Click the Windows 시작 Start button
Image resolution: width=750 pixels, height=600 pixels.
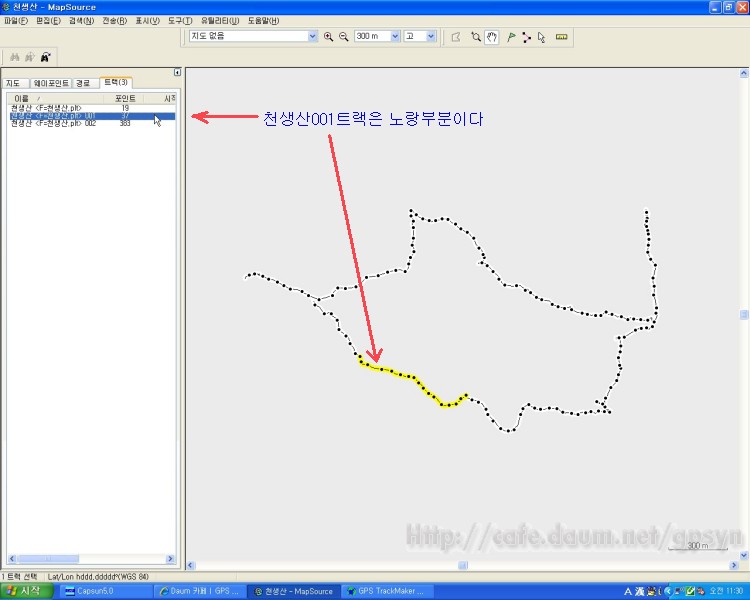pos(27,591)
